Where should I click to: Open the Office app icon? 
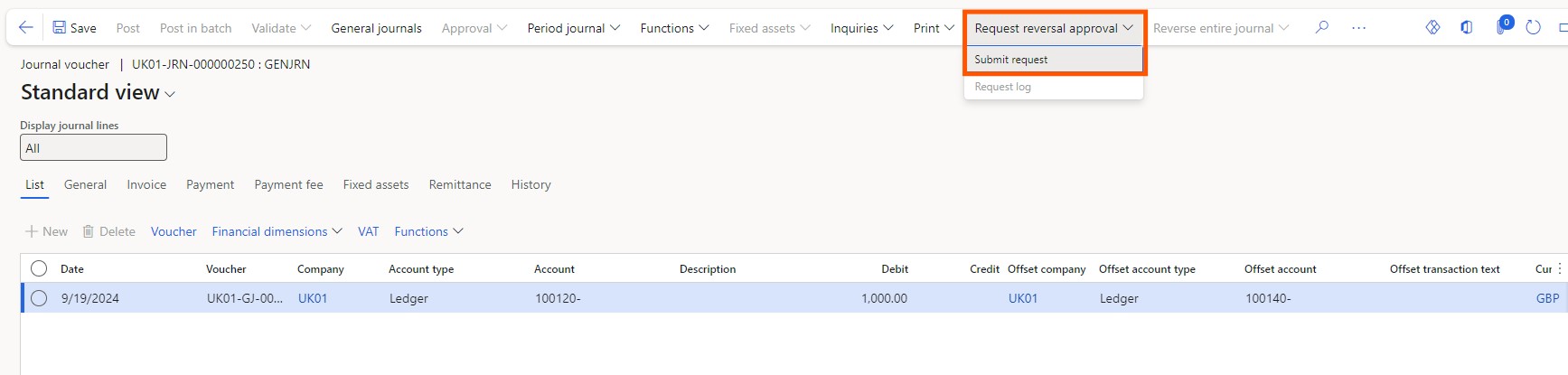click(x=1467, y=28)
